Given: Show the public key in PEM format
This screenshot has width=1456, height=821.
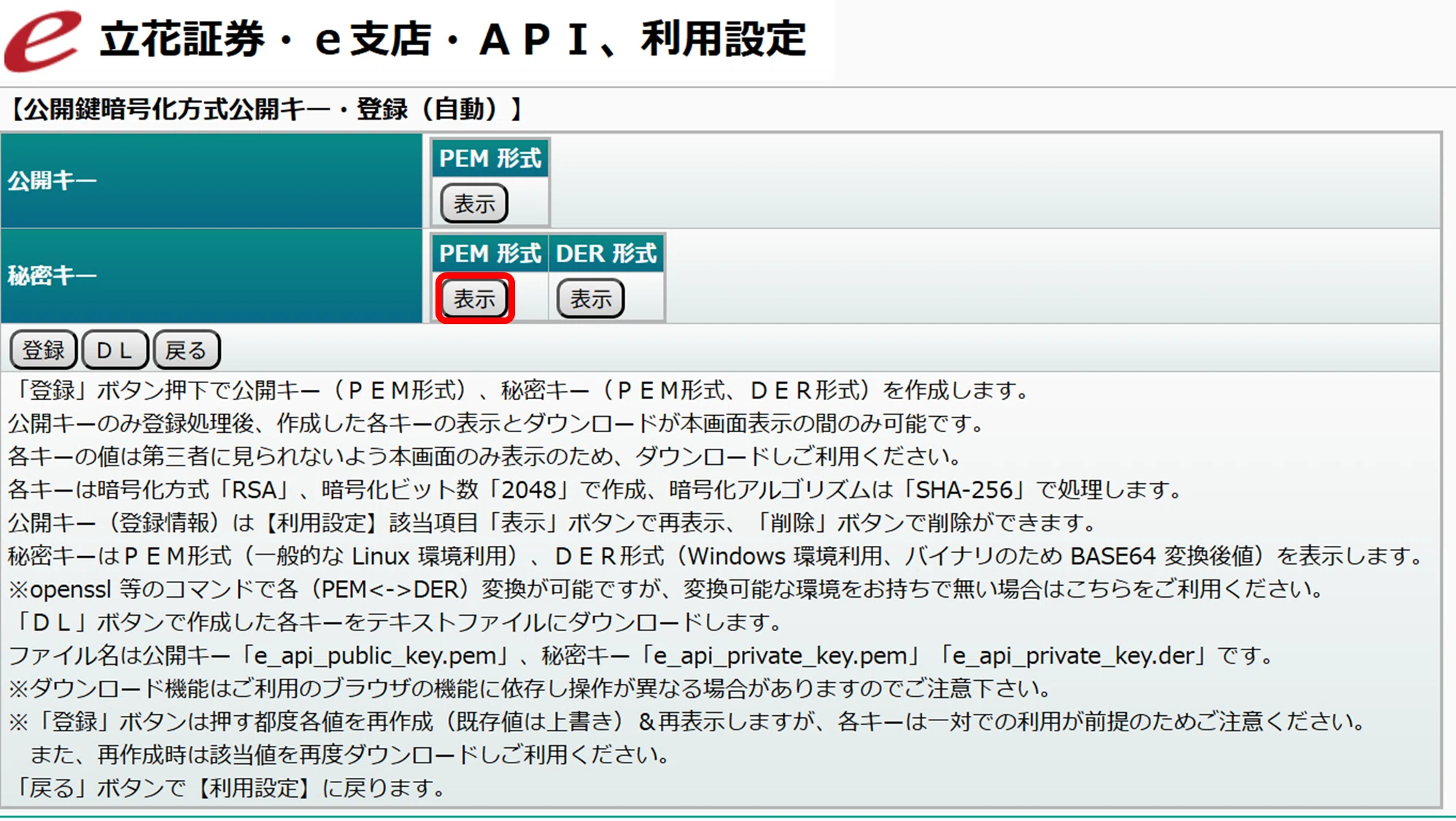Looking at the screenshot, I should coord(474,204).
